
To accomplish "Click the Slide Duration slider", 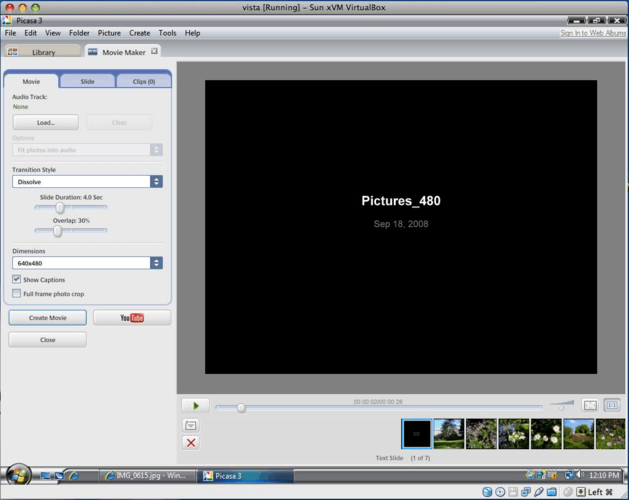I will point(60,208).
